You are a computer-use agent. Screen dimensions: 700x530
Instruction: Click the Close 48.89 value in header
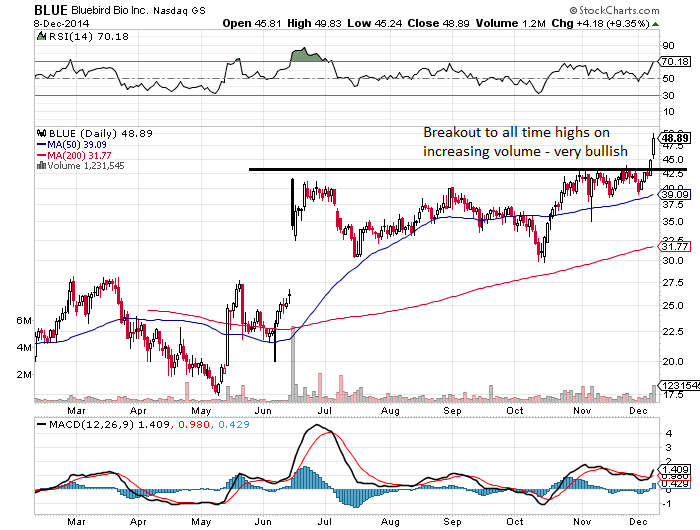click(438, 23)
